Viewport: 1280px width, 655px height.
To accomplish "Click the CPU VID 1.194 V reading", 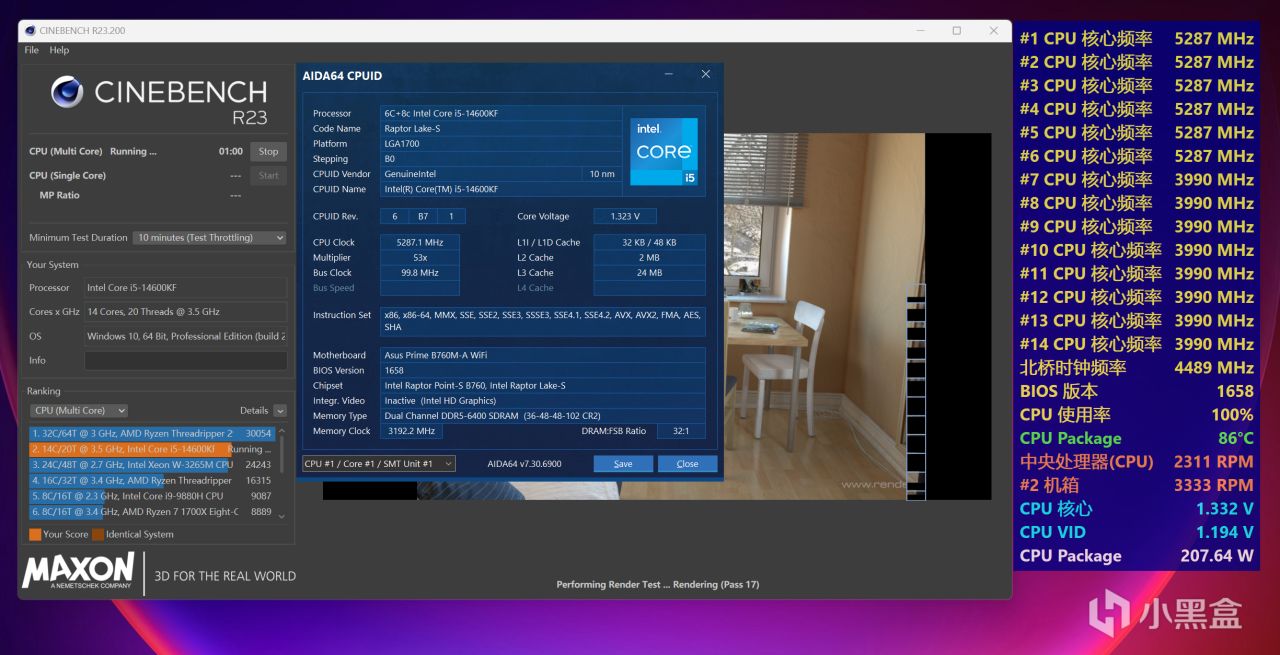I will 1136,532.
